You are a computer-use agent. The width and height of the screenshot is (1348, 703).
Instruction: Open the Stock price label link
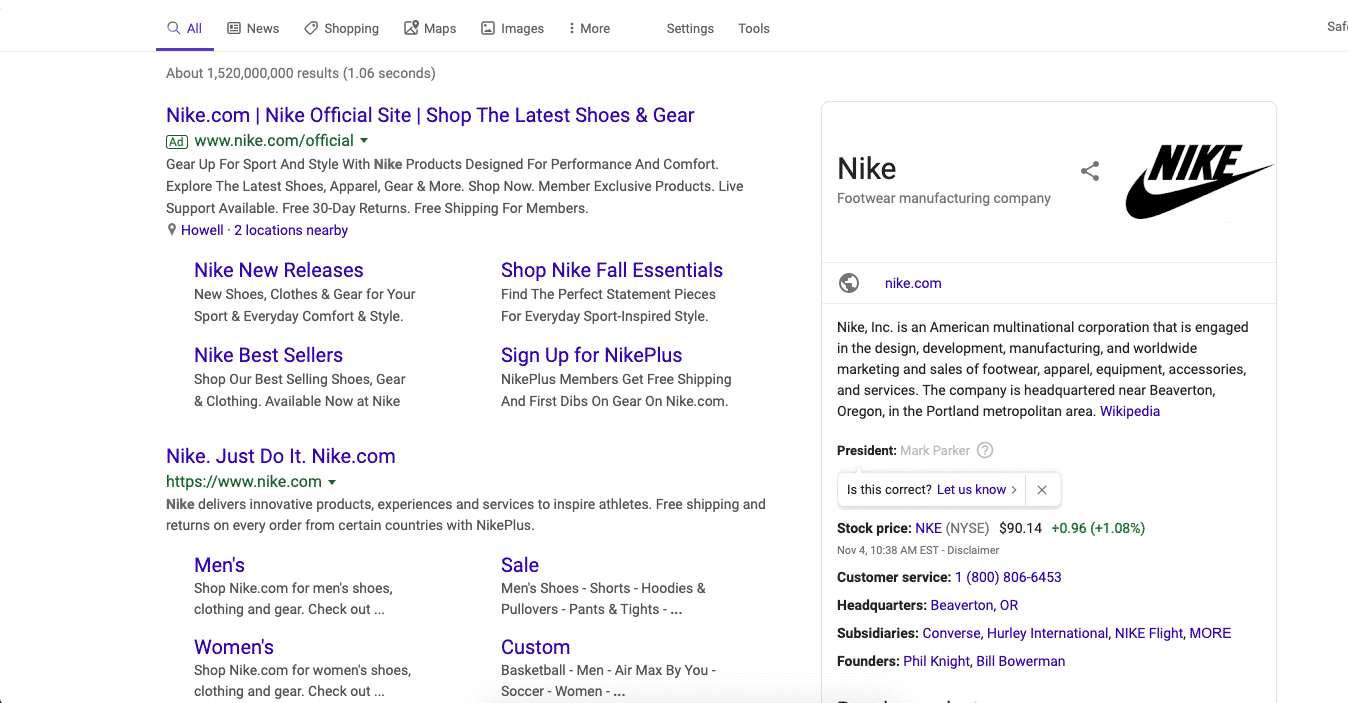click(x=874, y=528)
